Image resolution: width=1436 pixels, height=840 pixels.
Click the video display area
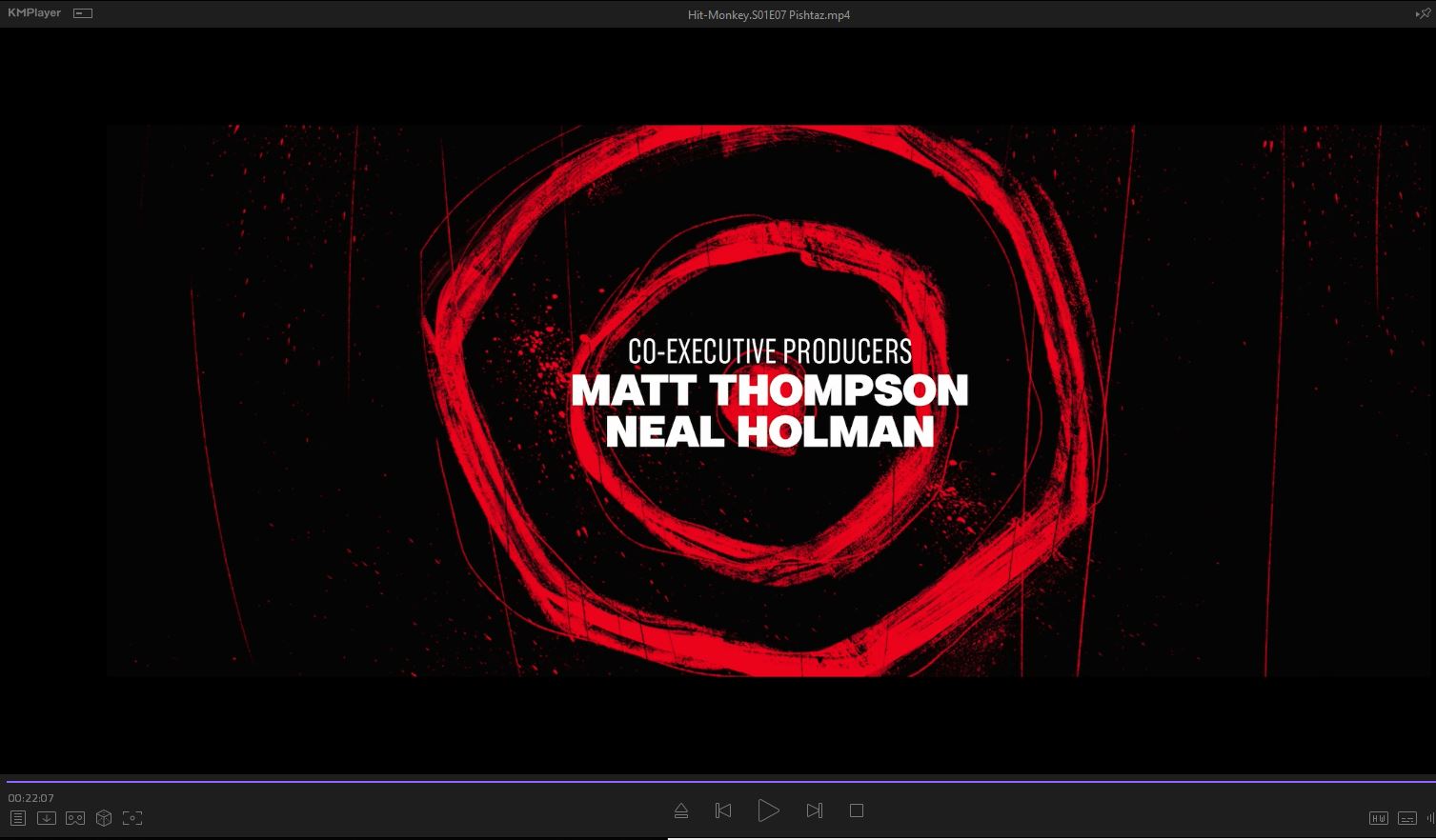[718, 400]
